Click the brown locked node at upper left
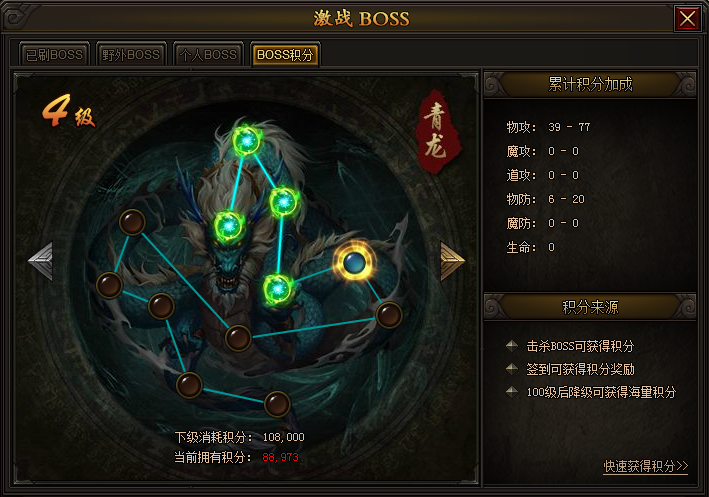 132,222
